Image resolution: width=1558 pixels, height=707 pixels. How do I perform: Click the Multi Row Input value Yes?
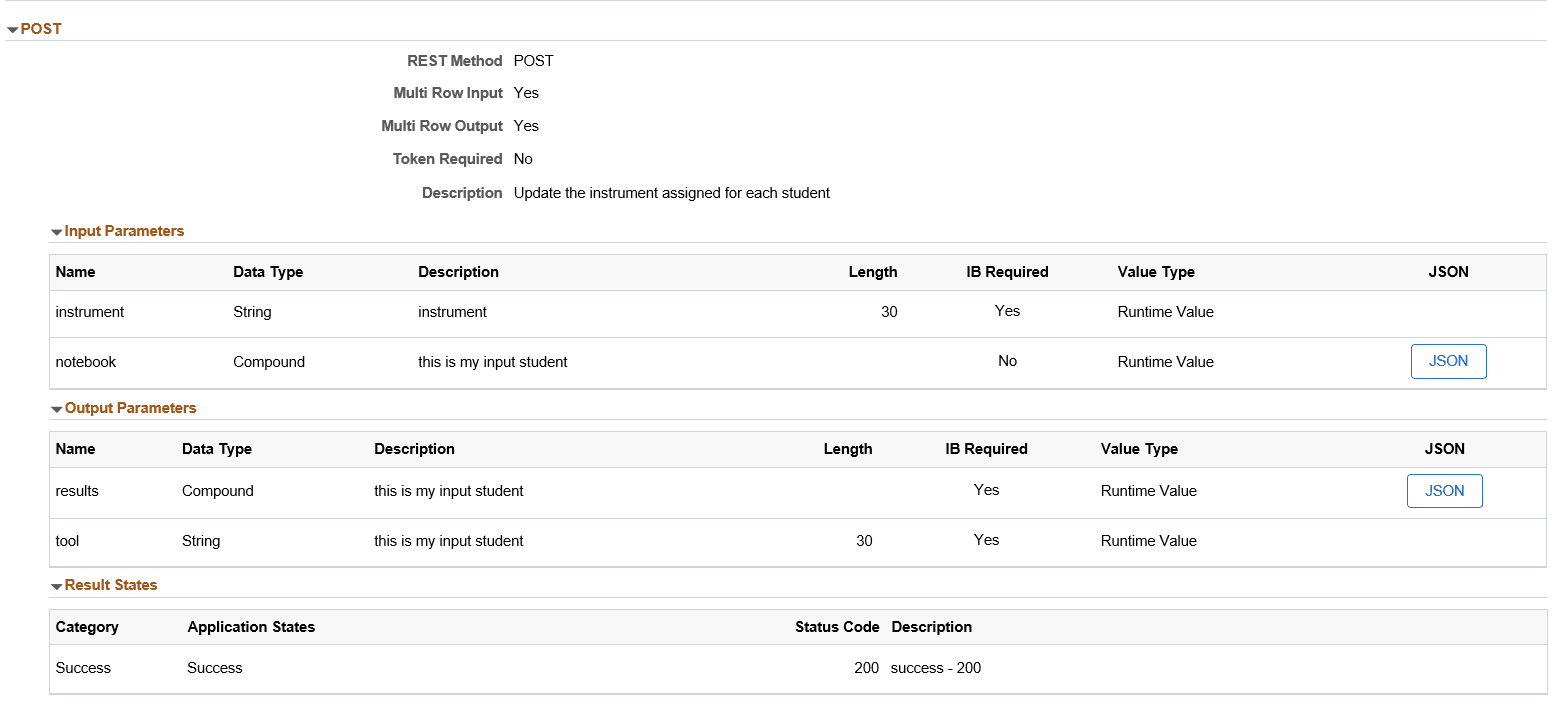click(x=526, y=92)
